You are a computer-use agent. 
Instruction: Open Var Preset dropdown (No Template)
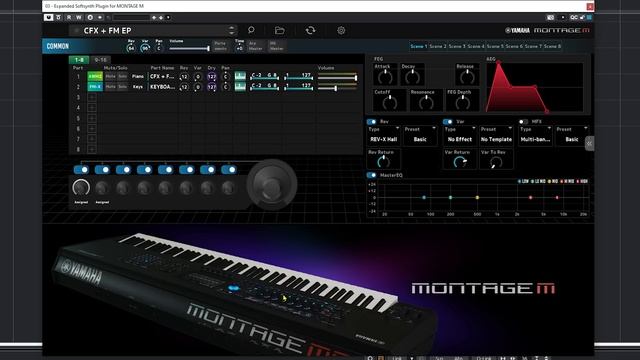coord(496,136)
